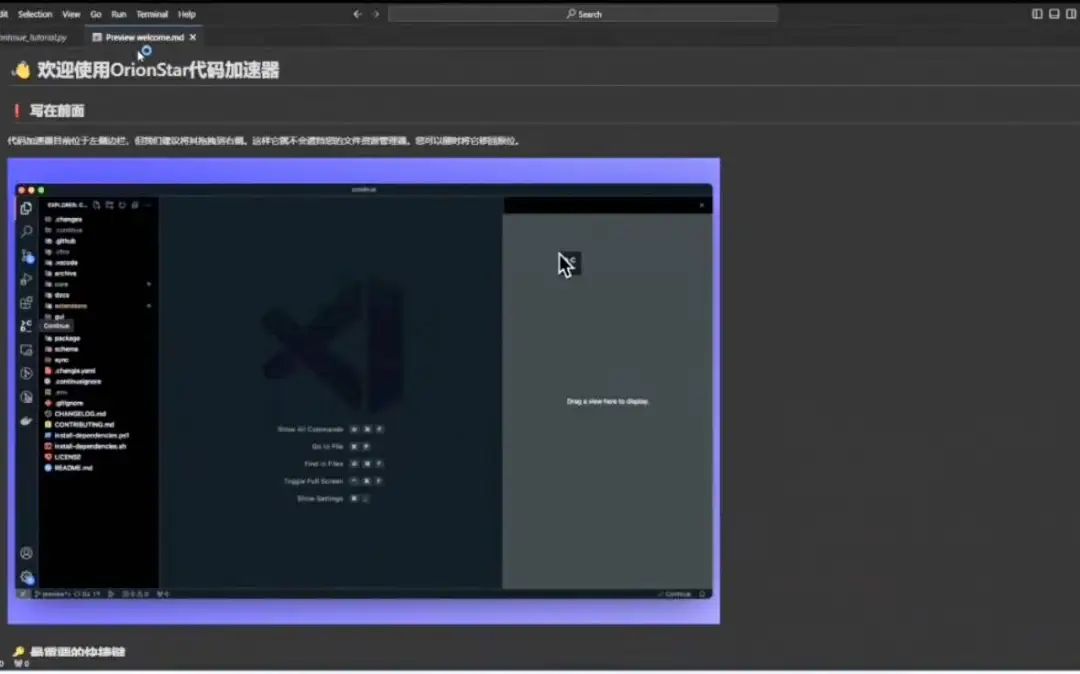This screenshot has height=674, width=1080.
Task: Click the Accounts icon in demo image
Action: point(26,553)
